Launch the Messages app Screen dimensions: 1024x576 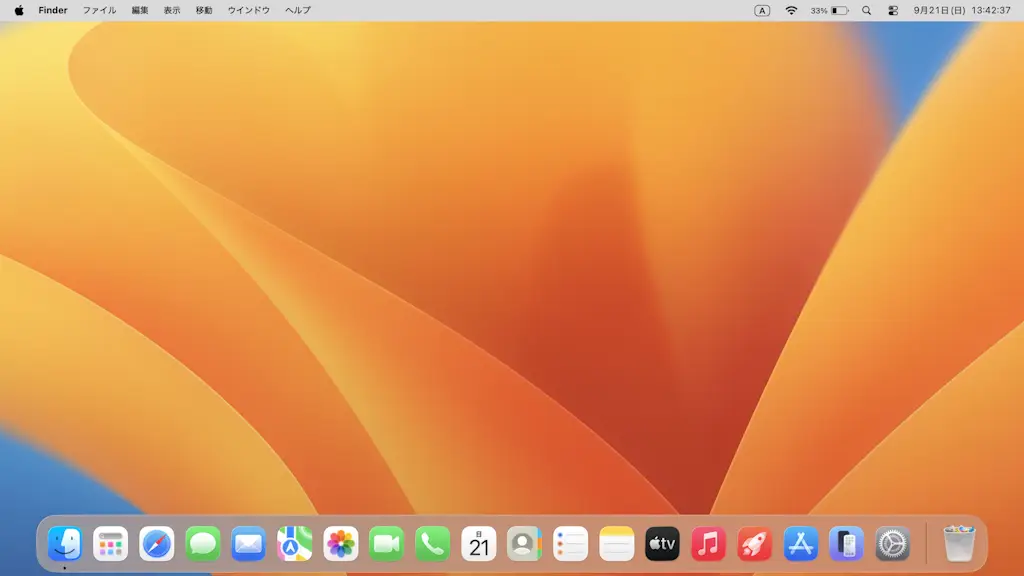(x=204, y=545)
